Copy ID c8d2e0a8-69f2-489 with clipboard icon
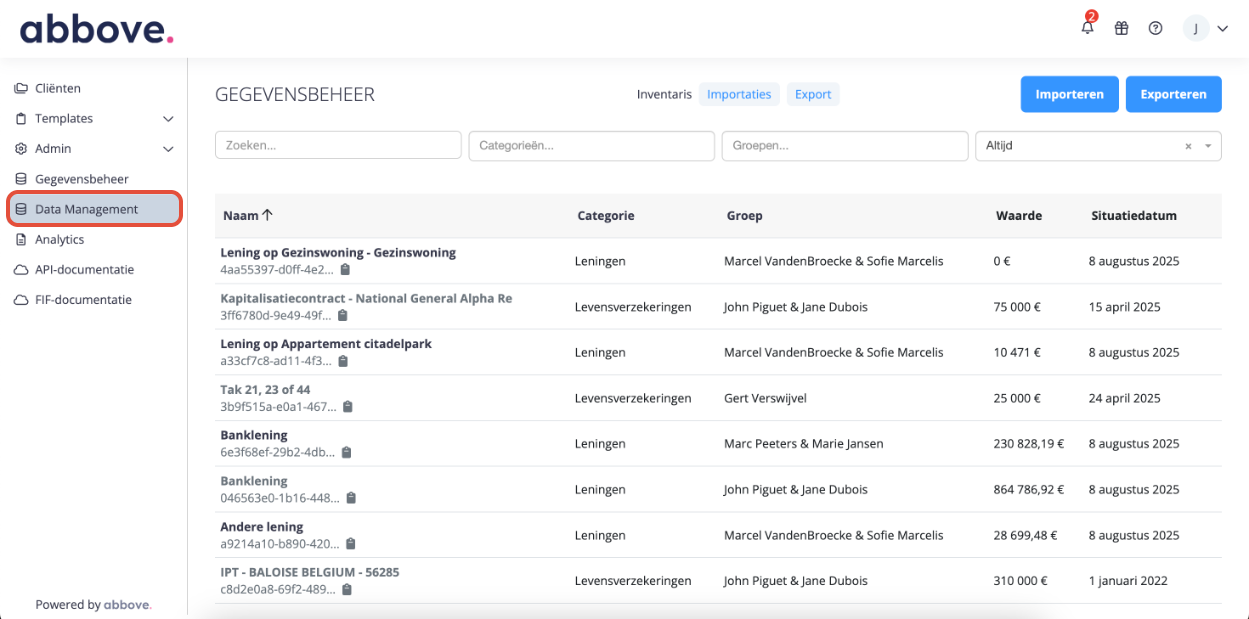Screen dimensions: 1249x619 point(347,590)
